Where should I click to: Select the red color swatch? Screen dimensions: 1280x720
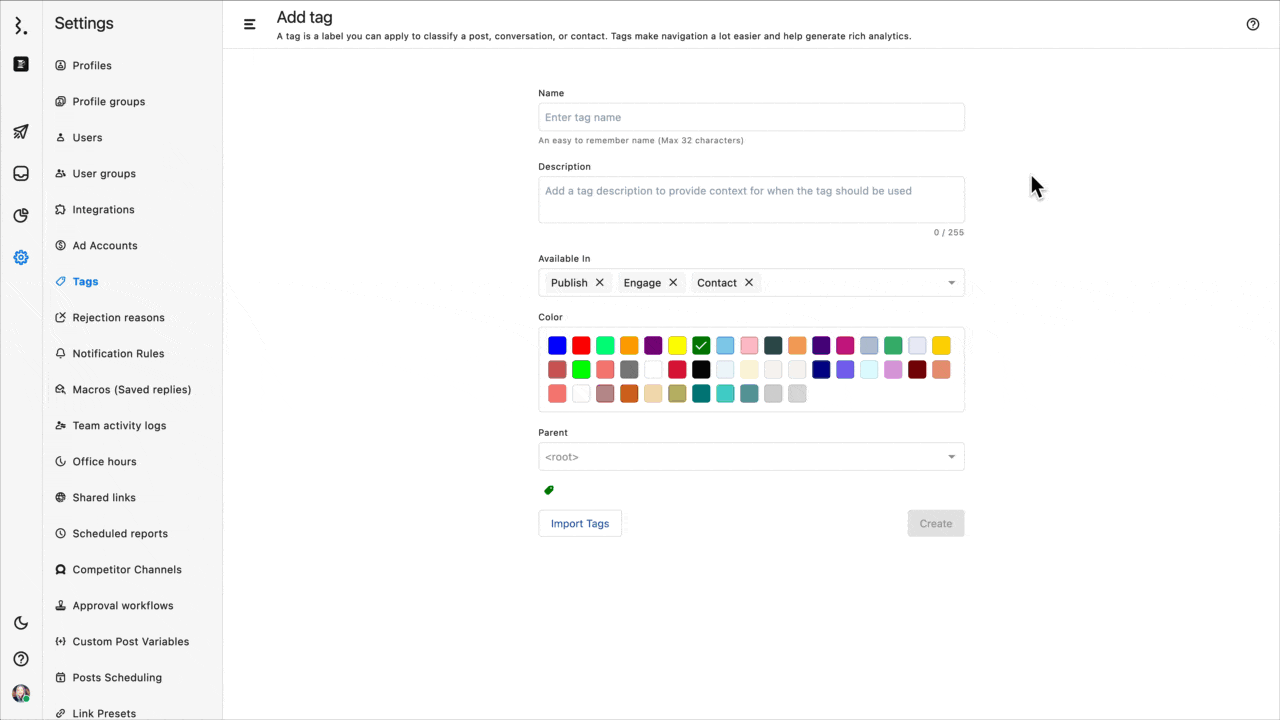581,345
